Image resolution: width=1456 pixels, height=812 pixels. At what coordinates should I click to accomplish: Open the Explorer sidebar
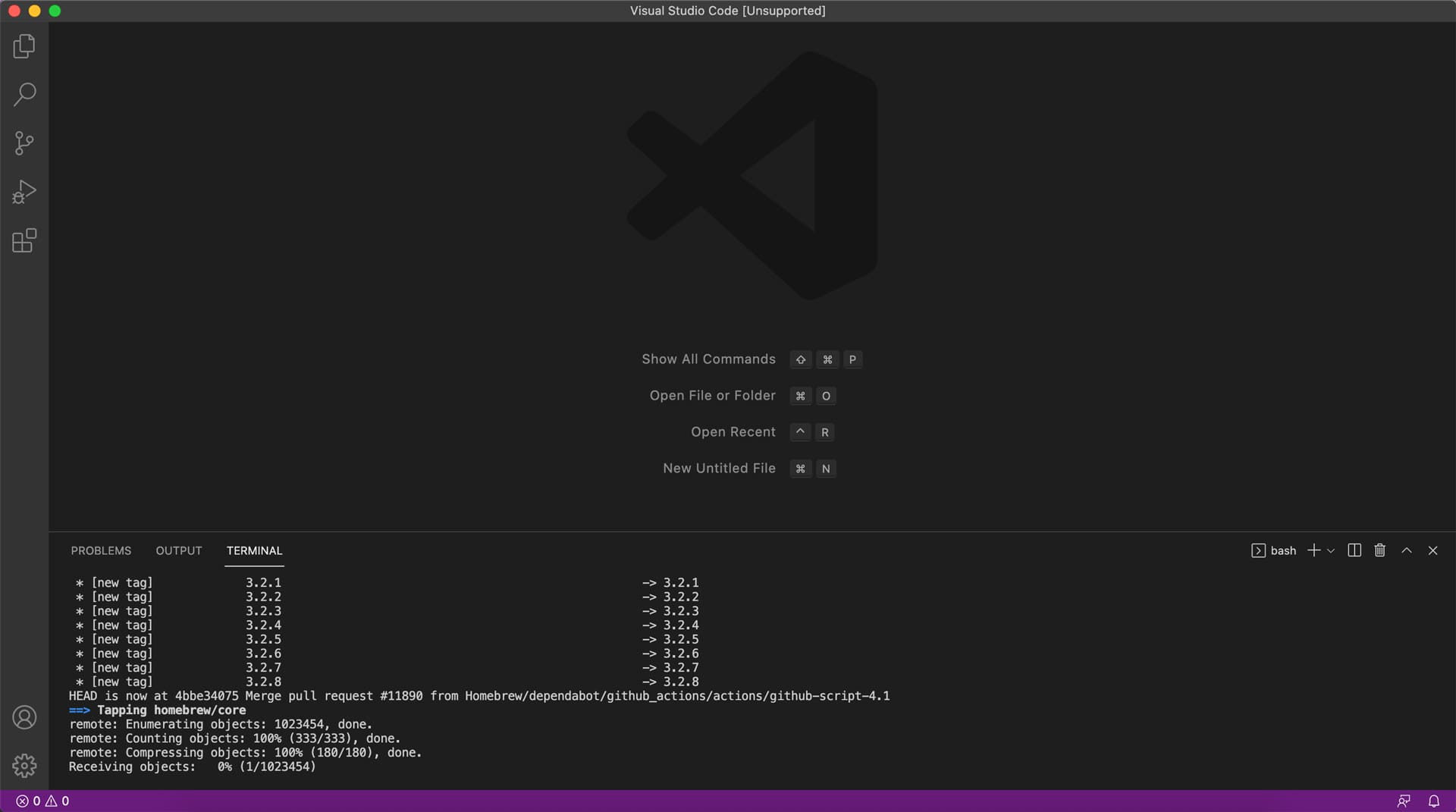pyautogui.click(x=24, y=46)
